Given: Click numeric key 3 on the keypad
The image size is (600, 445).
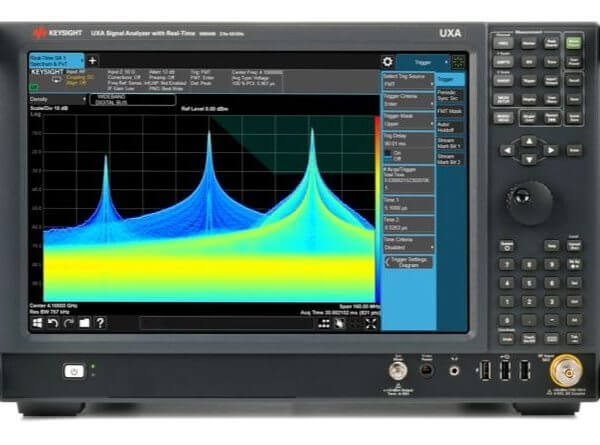Looking at the screenshot, I should pyautogui.click(x=551, y=302).
